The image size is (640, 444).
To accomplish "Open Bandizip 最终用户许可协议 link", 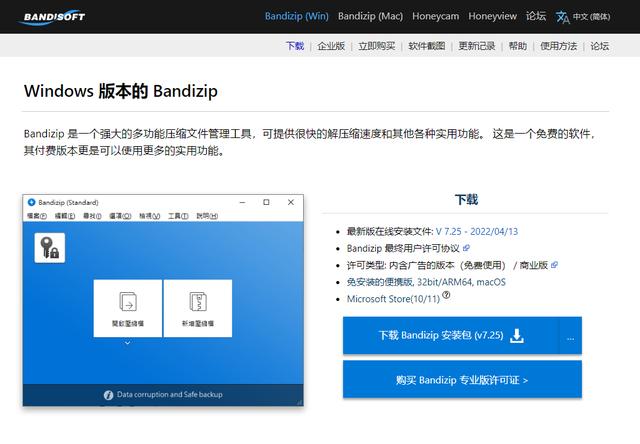I will [403, 248].
